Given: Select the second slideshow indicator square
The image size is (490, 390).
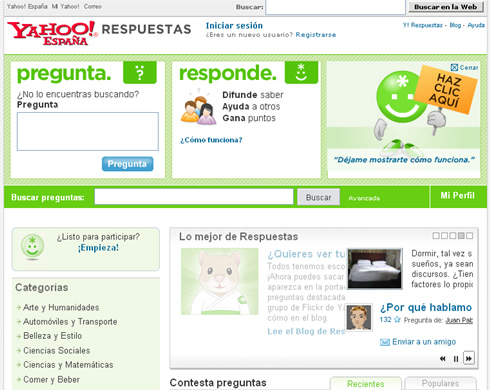Looking at the screenshot, I should coord(444,236).
